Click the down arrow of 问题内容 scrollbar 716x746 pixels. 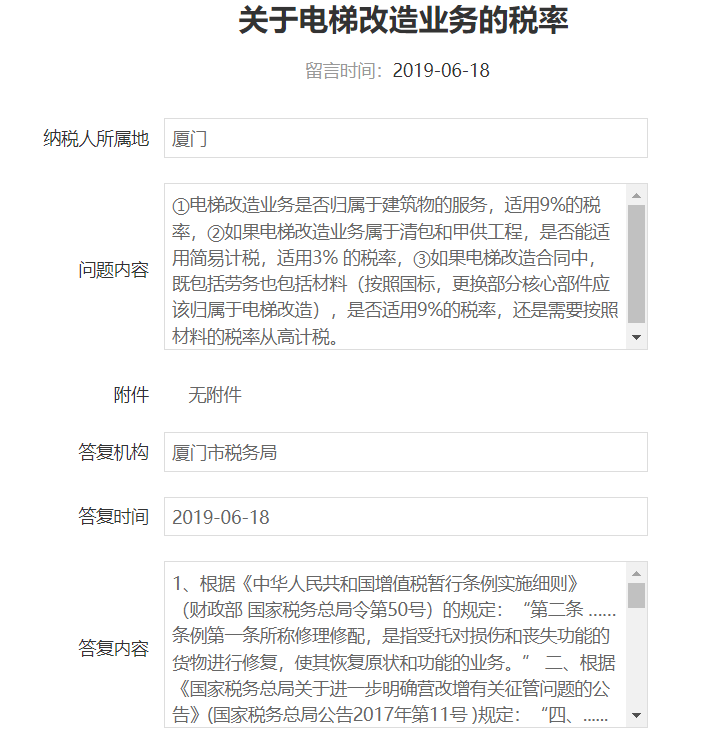tap(636, 338)
